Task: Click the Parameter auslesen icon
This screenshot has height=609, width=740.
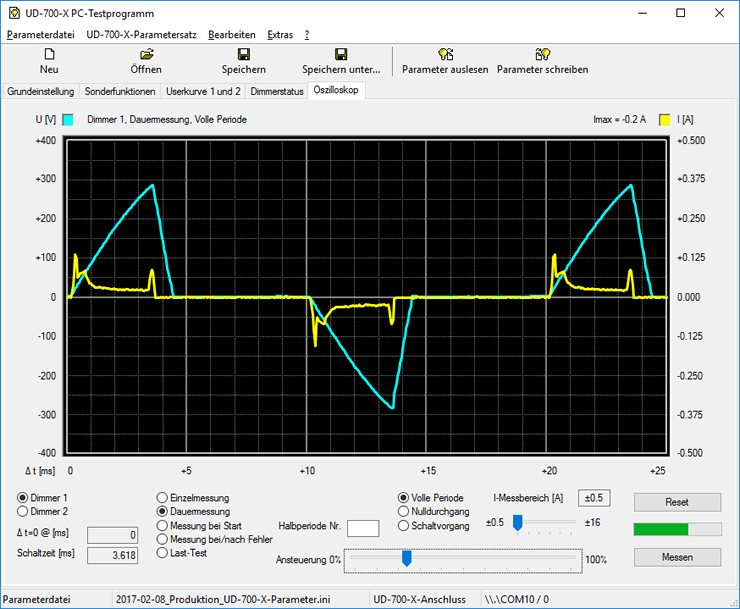Action: coord(445,54)
